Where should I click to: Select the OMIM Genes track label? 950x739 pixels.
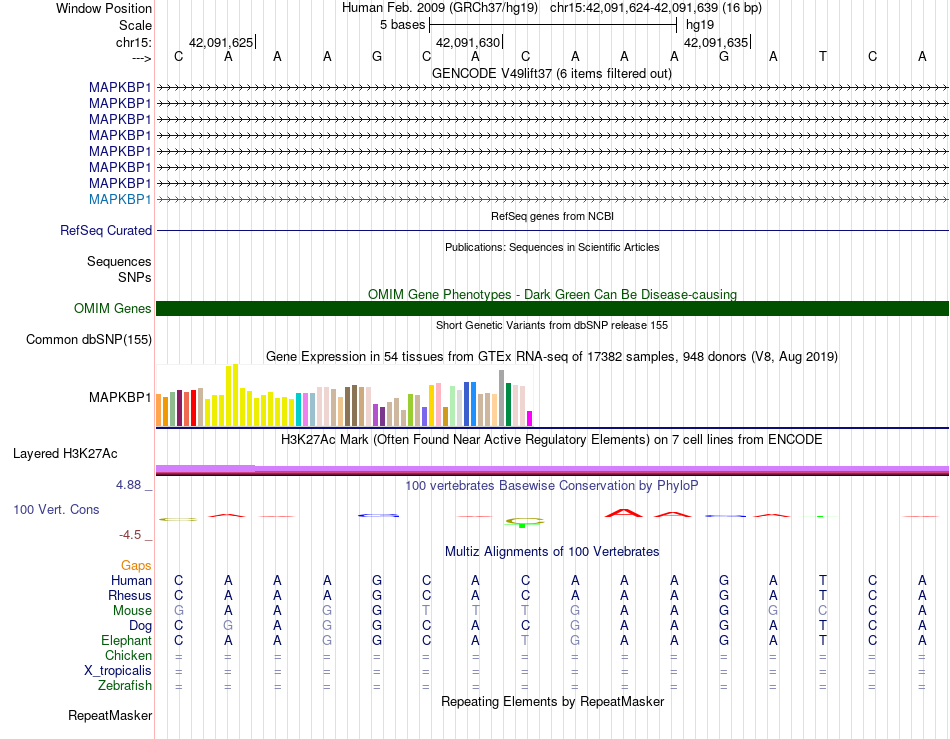112,308
